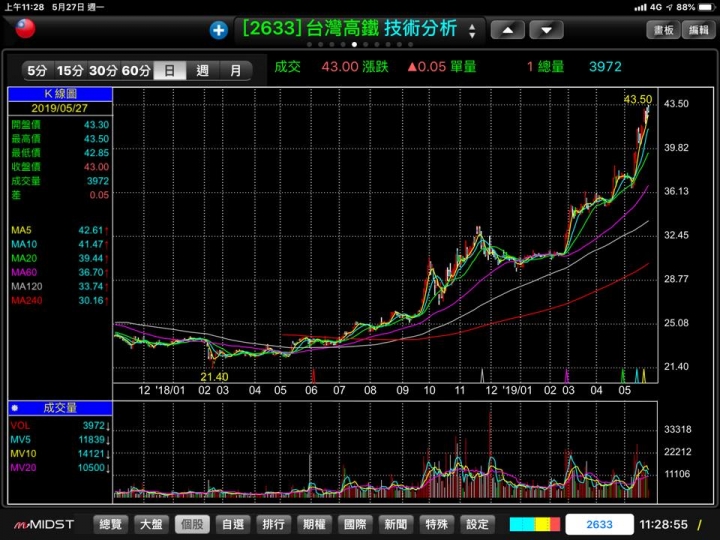The height and width of the screenshot is (540, 720).
Task: Switch chart to 15分 interval
Action: click(70, 71)
